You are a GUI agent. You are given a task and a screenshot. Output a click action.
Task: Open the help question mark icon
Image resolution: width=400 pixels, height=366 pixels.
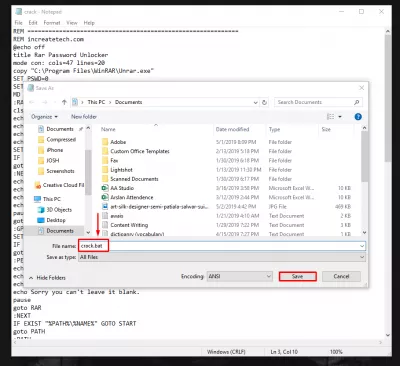[358, 117]
